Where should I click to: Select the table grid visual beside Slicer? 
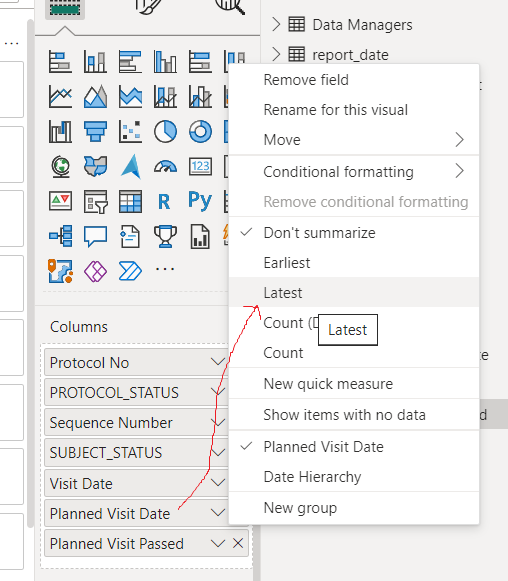[130, 201]
